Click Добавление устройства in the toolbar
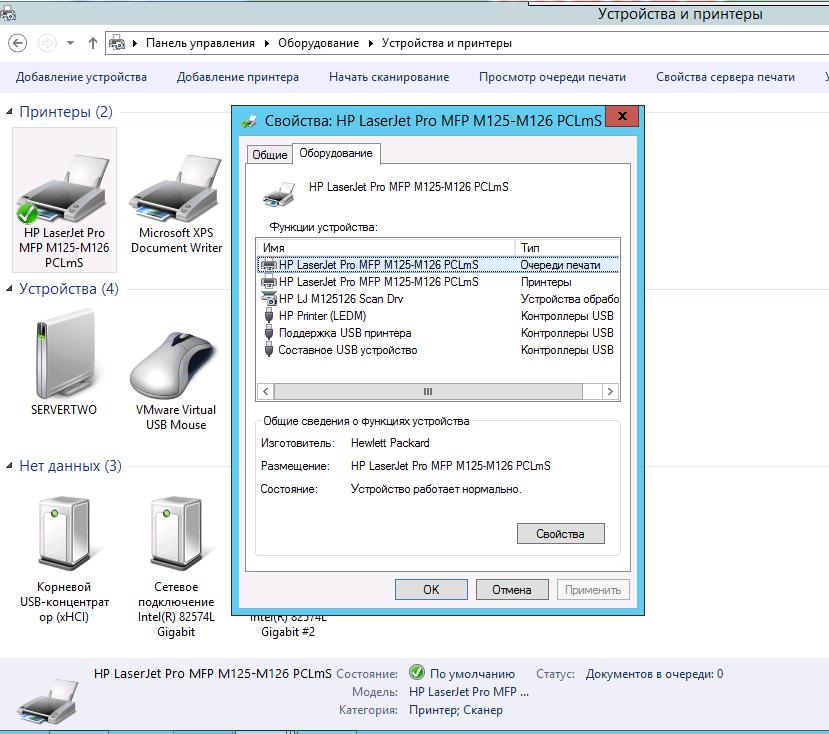 (81, 77)
